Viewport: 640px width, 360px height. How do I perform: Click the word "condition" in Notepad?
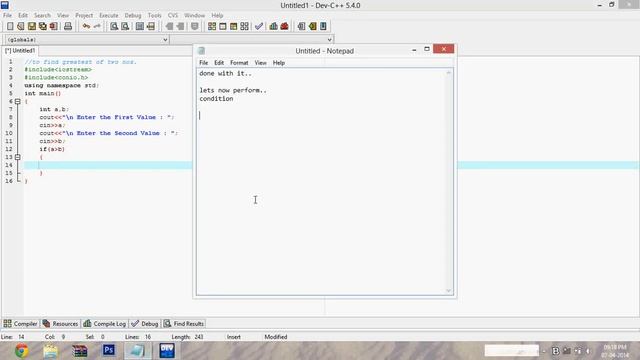coord(216,99)
